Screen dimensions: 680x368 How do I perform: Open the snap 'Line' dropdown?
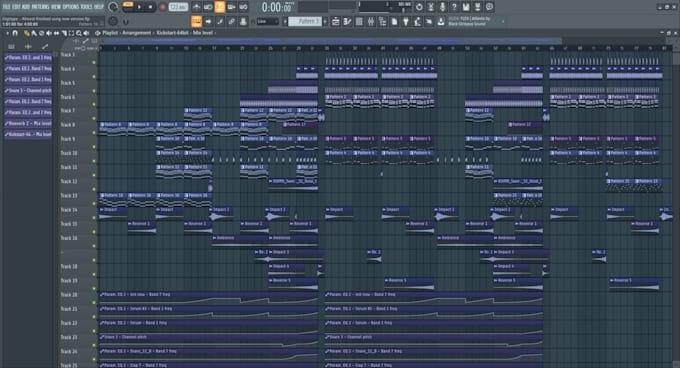click(267, 21)
